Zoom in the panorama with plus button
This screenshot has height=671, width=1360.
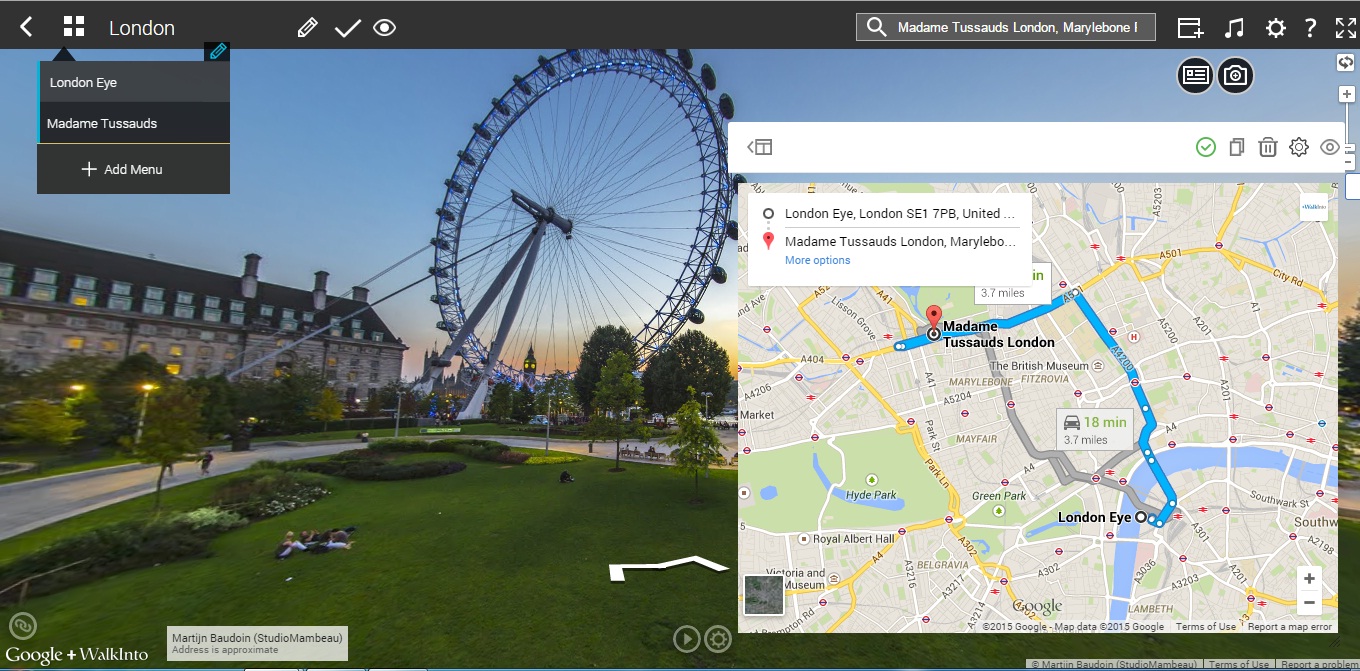[1347, 94]
